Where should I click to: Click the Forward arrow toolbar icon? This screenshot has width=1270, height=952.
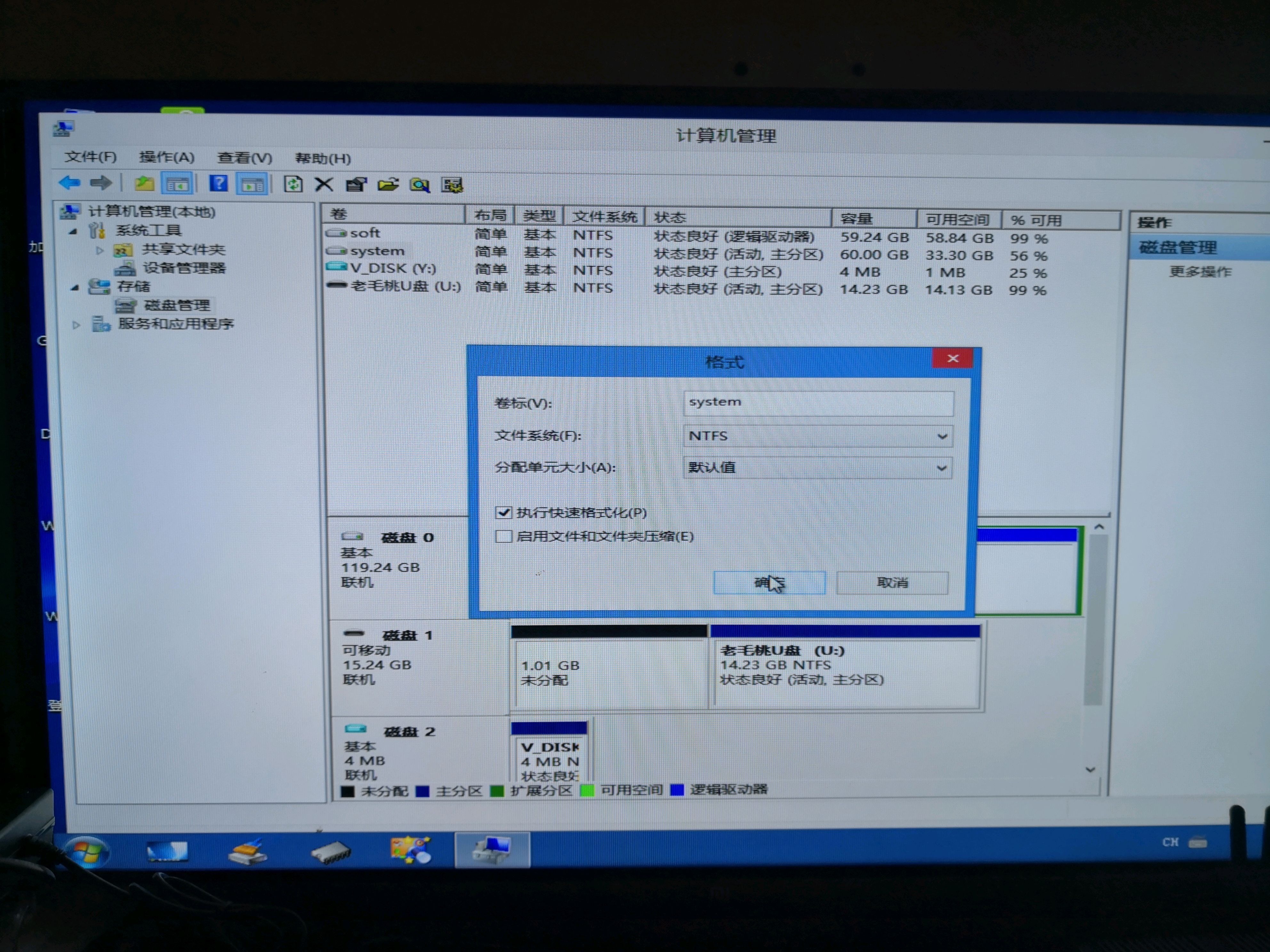[101, 183]
